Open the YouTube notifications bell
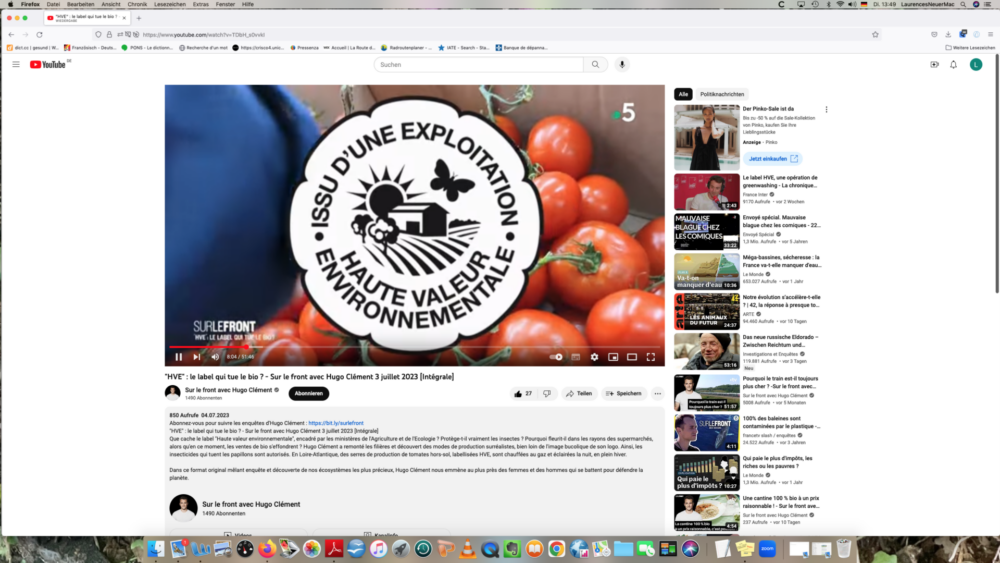The width and height of the screenshot is (1000, 563). click(953, 64)
